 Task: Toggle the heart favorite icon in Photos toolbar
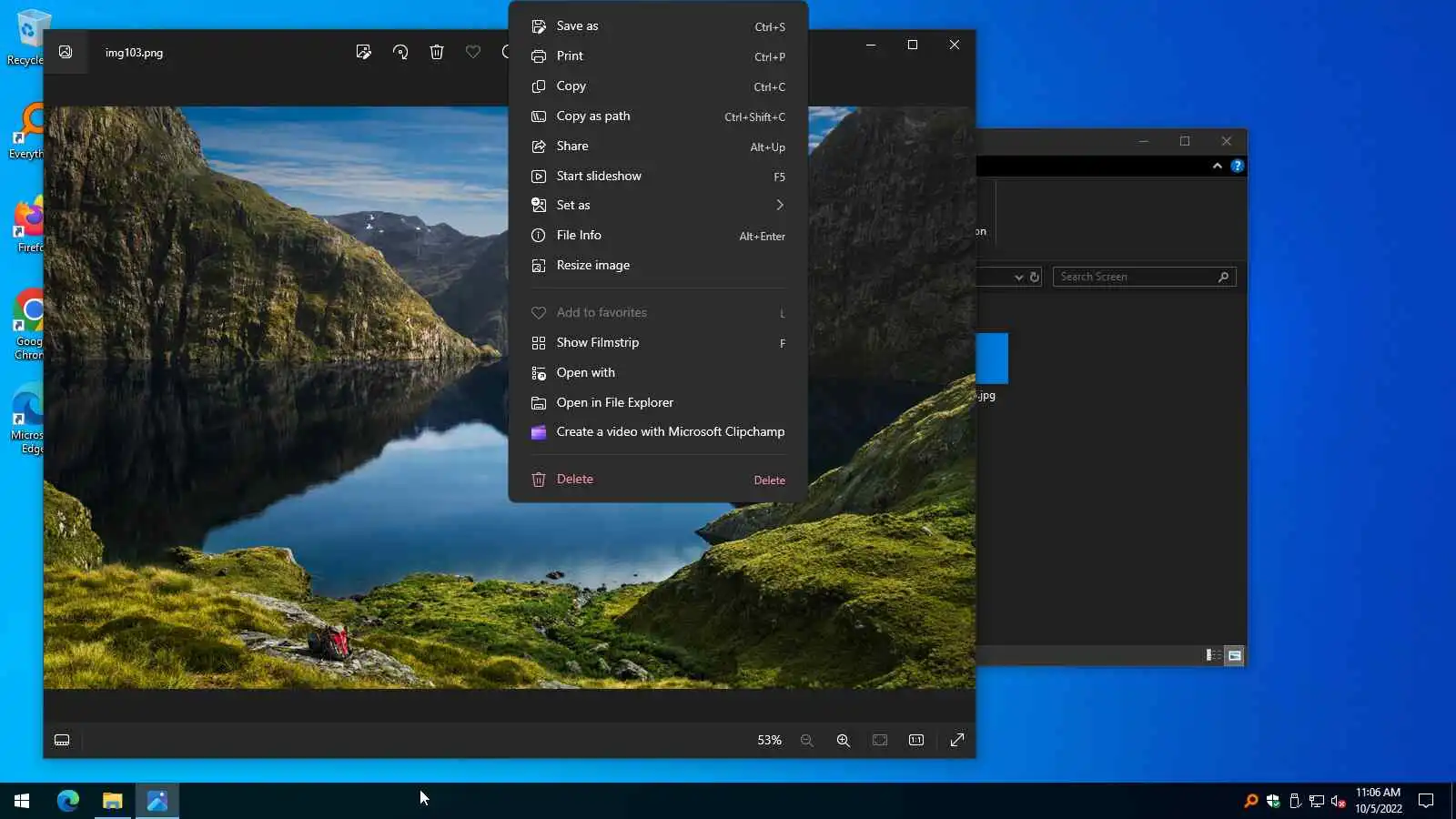pos(473,52)
